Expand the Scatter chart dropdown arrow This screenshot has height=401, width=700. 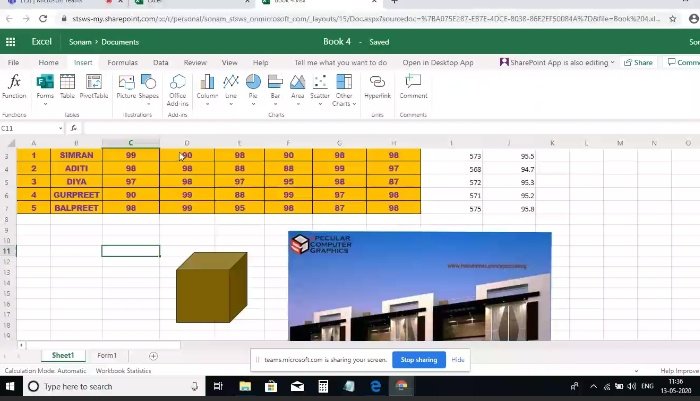click(x=320, y=104)
